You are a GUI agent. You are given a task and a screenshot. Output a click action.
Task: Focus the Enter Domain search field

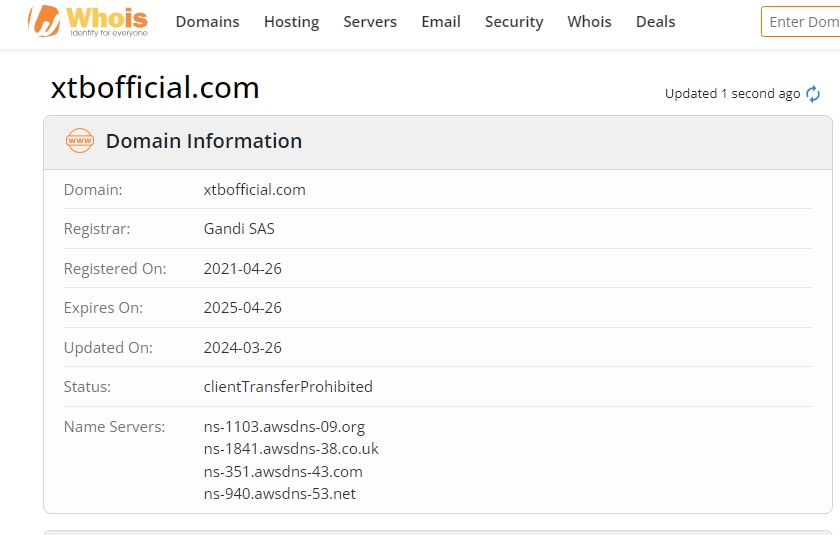pos(802,22)
